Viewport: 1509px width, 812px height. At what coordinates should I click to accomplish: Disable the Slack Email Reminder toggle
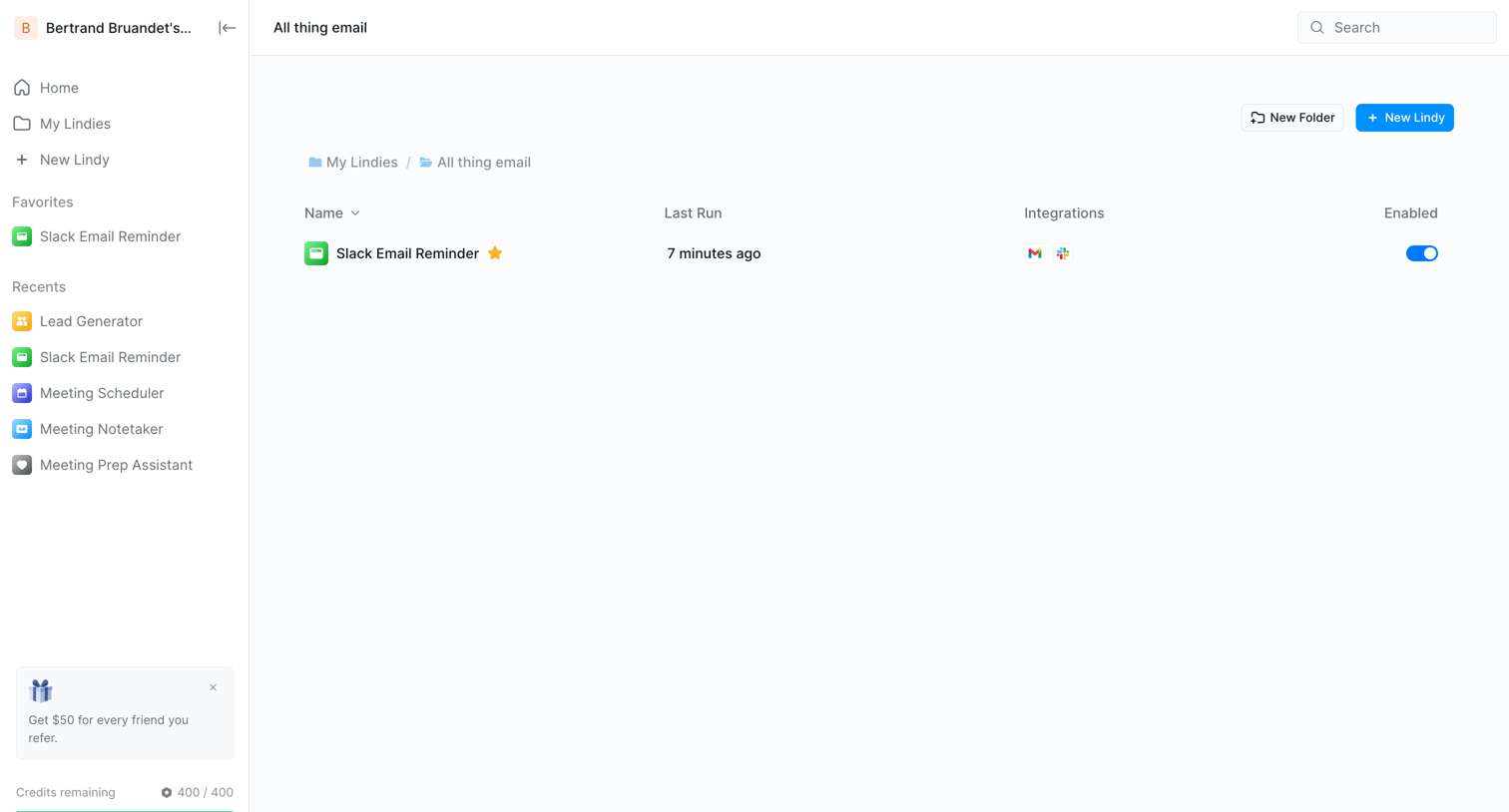[1421, 253]
